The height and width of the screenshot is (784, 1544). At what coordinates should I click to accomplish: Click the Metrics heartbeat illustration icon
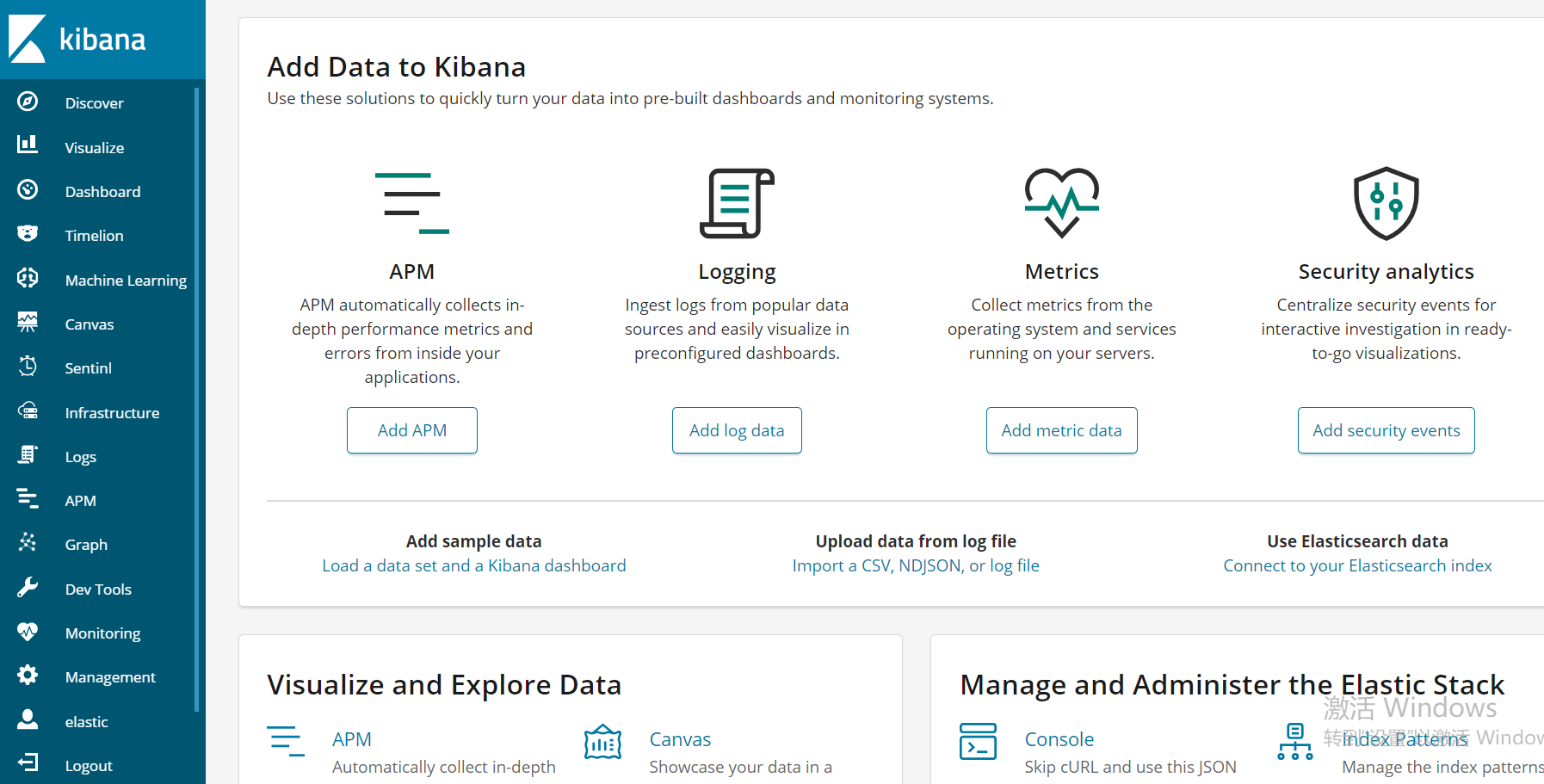(1062, 203)
